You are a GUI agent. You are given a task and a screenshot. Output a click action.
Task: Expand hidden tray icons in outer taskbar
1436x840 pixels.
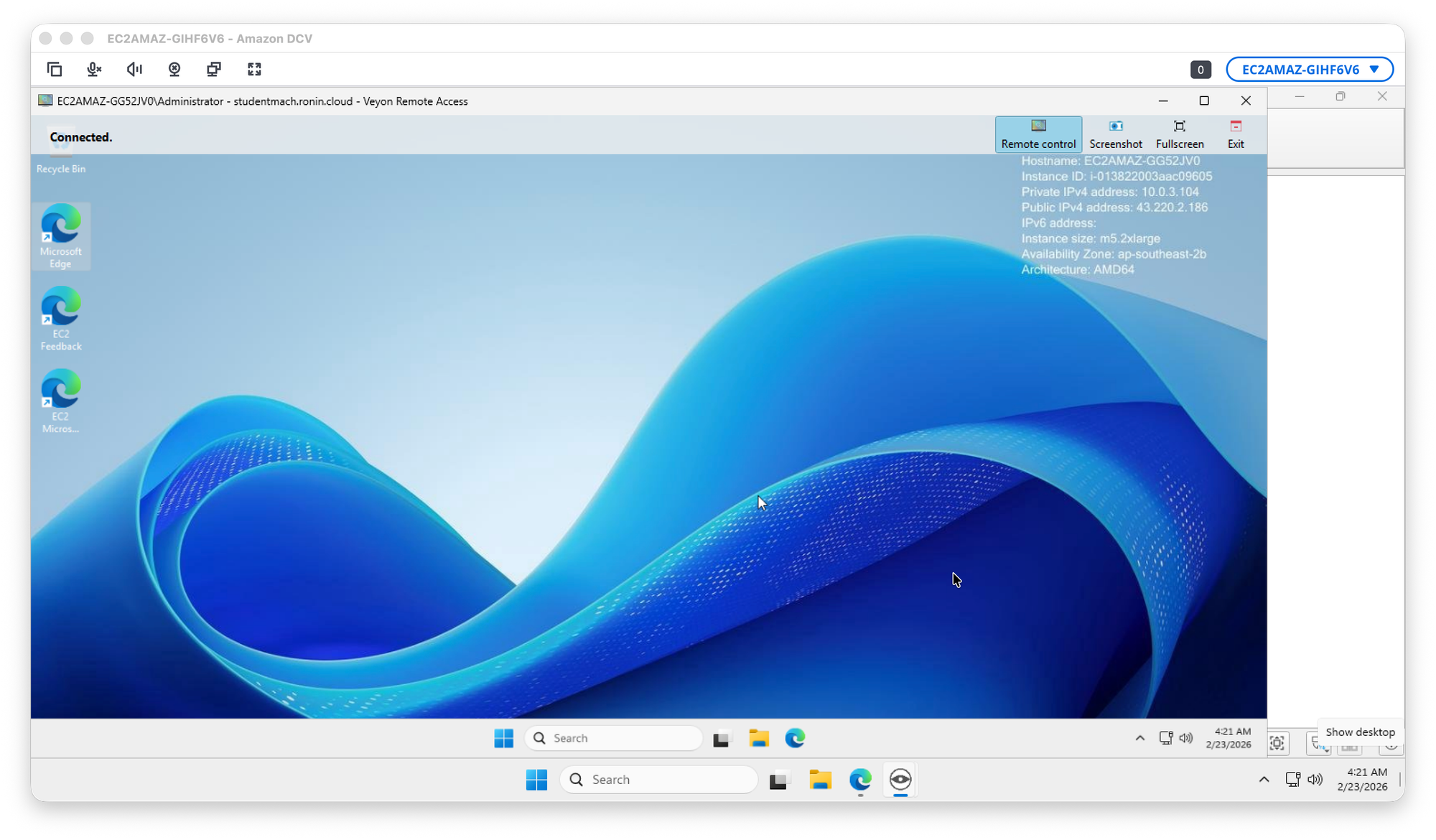[x=1264, y=780]
